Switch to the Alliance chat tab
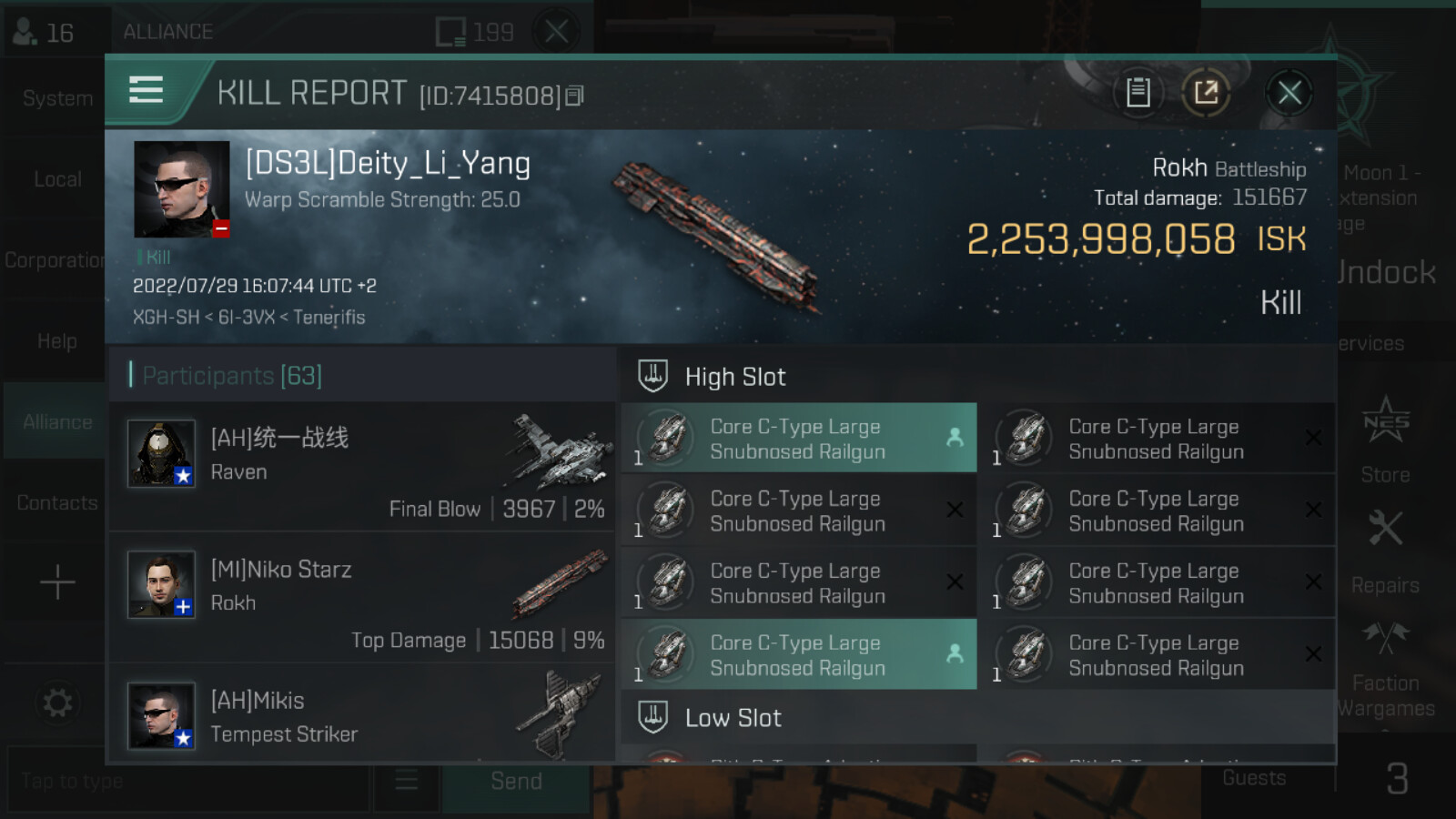The width and height of the screenshot is (1456, 819). coord(56,422)
